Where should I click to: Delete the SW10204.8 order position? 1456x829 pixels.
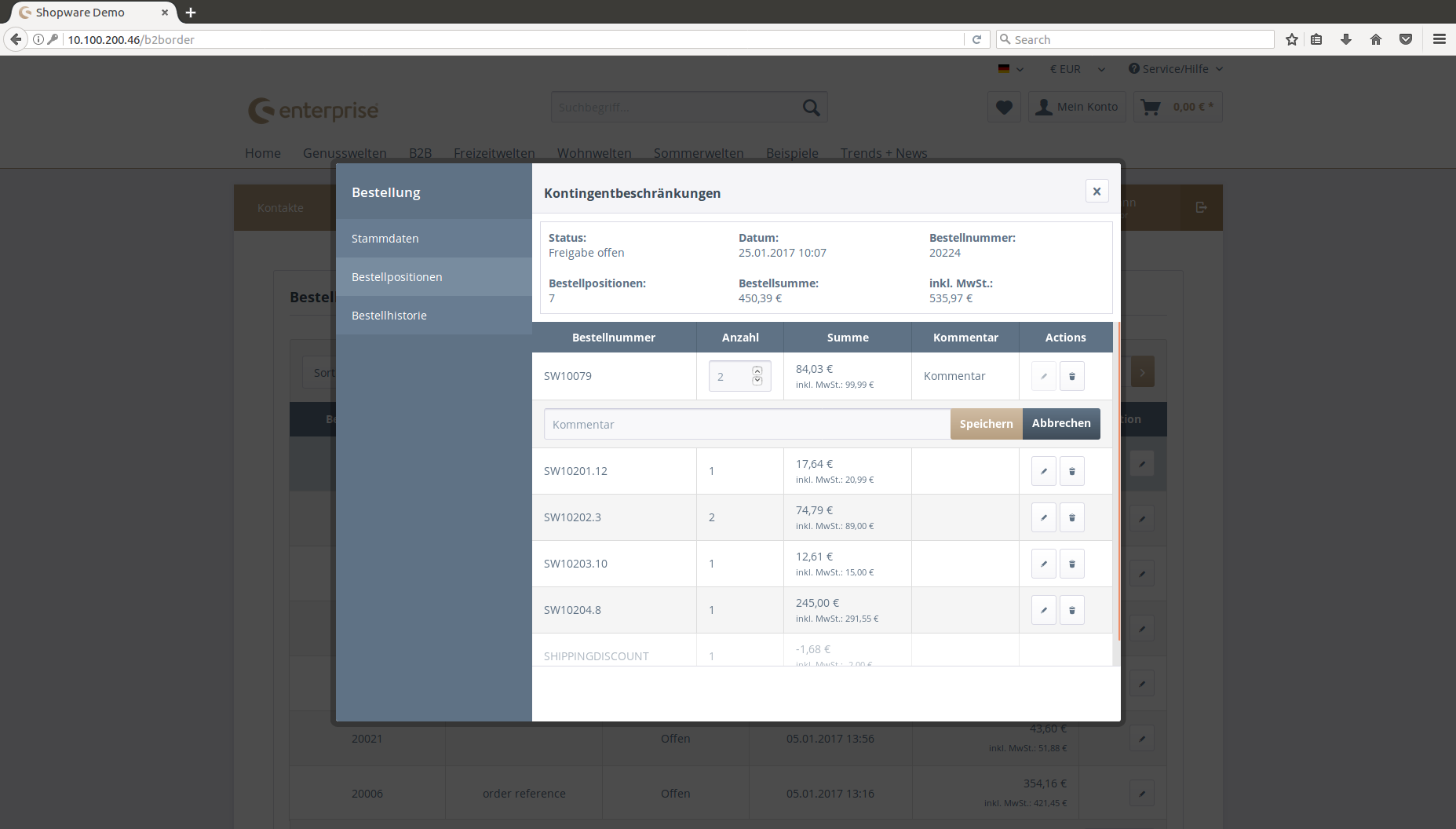point(1071,610)
